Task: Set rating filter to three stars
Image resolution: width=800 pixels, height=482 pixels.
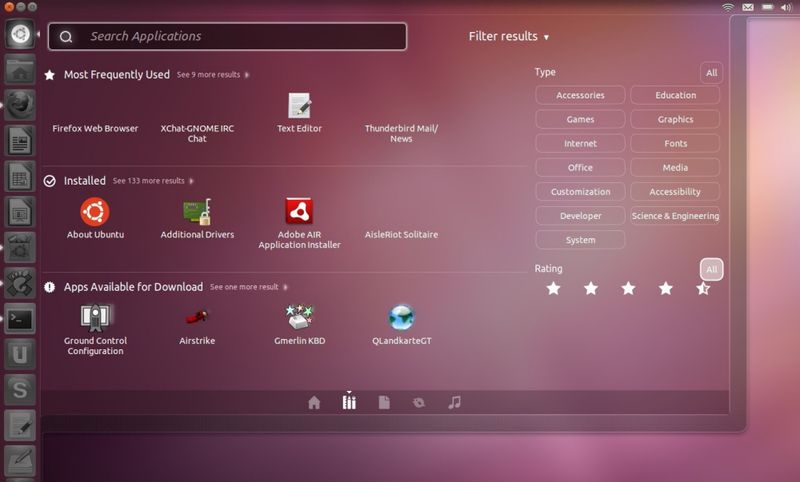Action: tap(628, 288)
